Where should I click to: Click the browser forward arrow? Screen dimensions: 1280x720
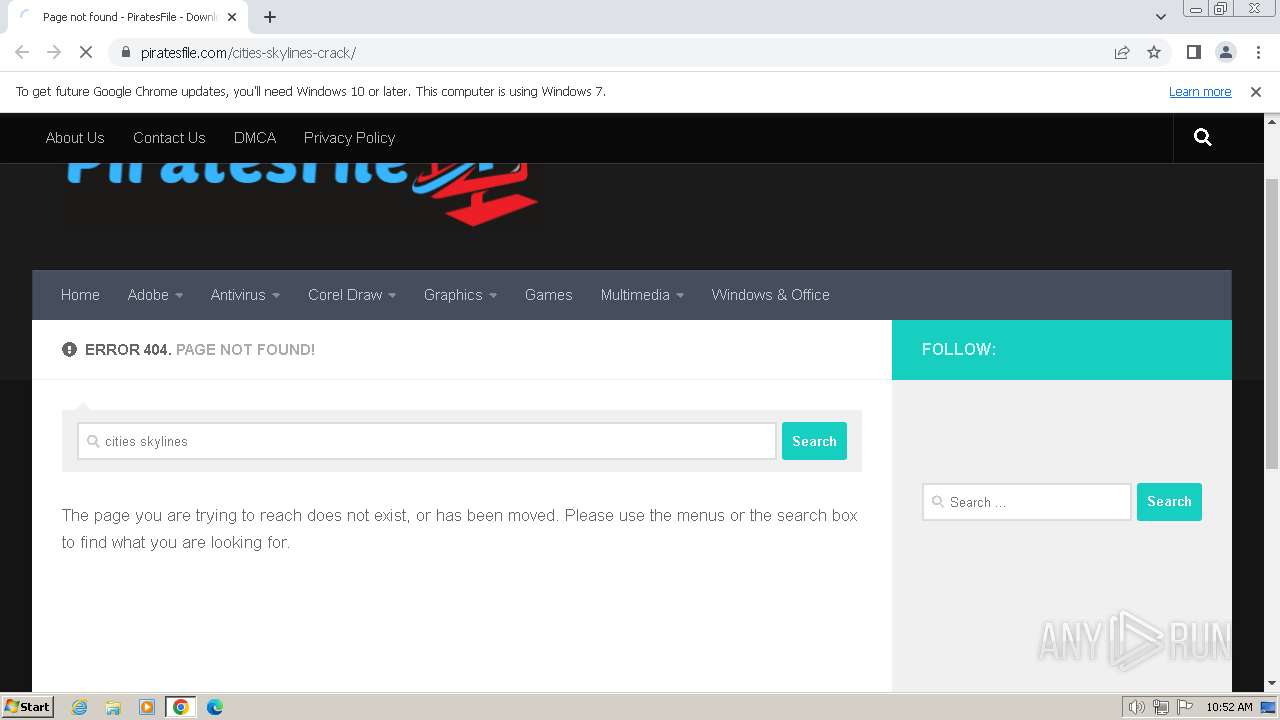coord(54,52)
